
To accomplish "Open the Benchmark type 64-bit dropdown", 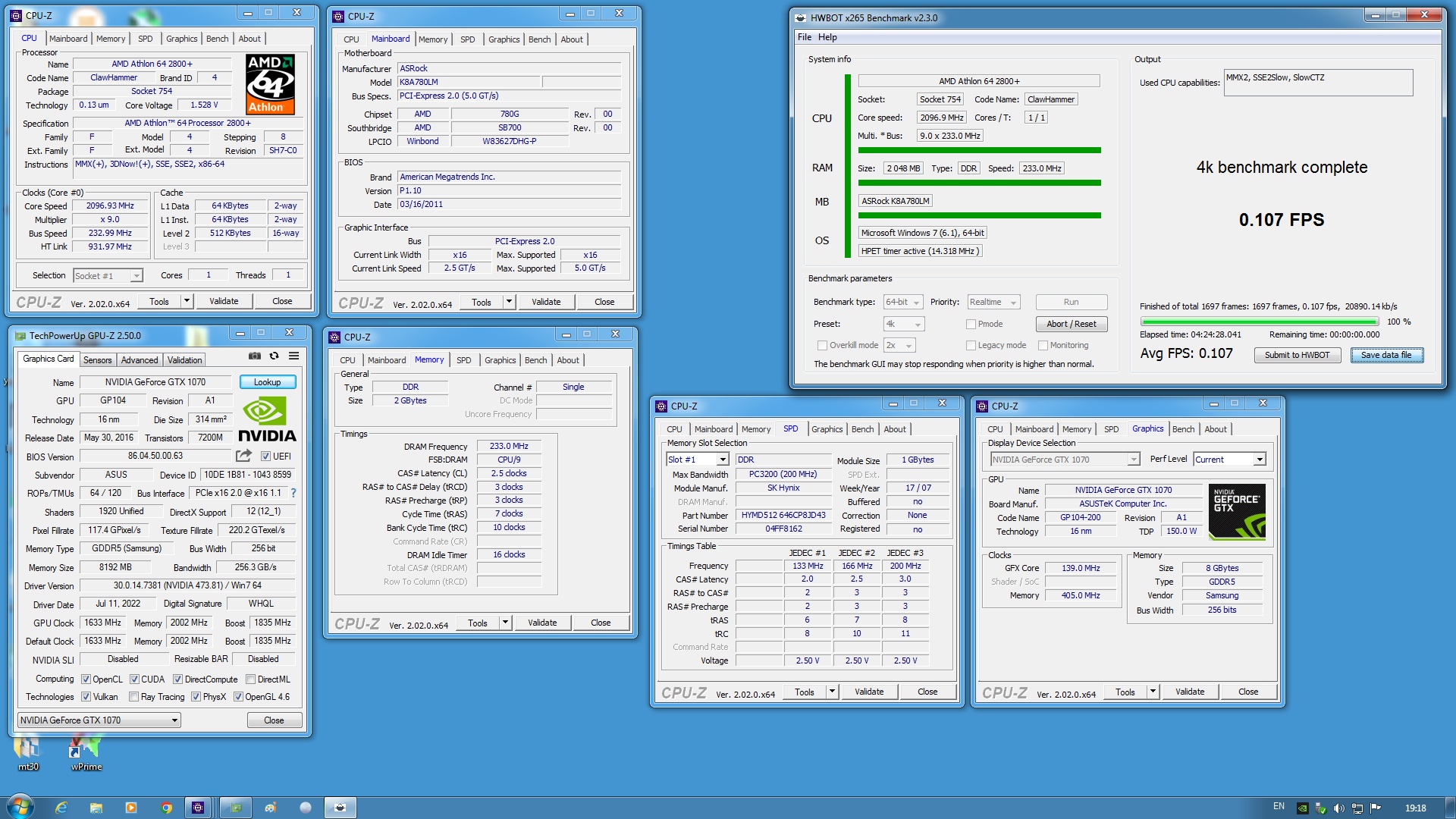I will tap(903, 302).
